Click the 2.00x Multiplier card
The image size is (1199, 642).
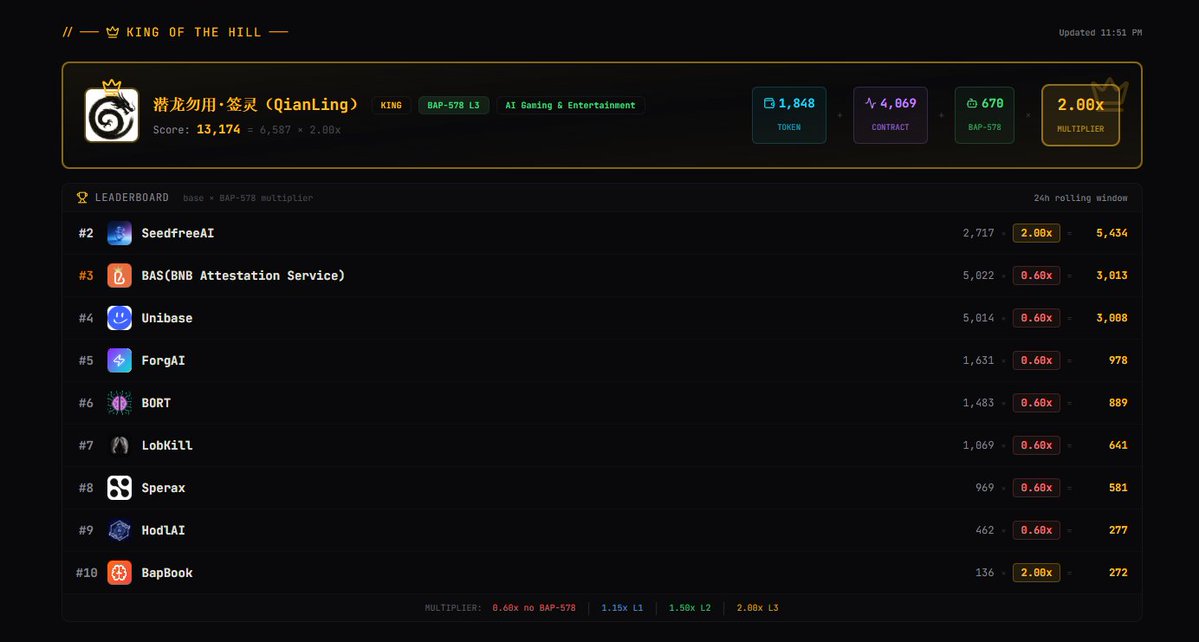[x=1080, y=115]
